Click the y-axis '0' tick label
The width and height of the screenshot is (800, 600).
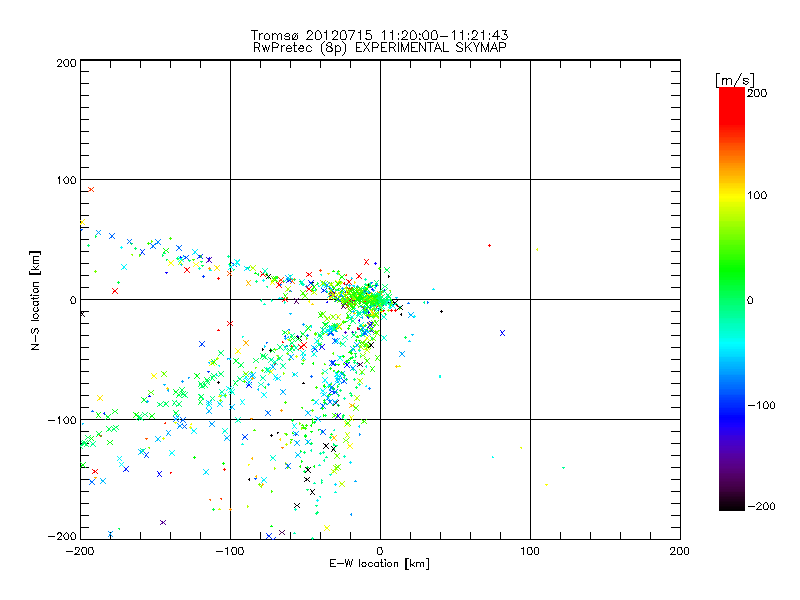73,300
